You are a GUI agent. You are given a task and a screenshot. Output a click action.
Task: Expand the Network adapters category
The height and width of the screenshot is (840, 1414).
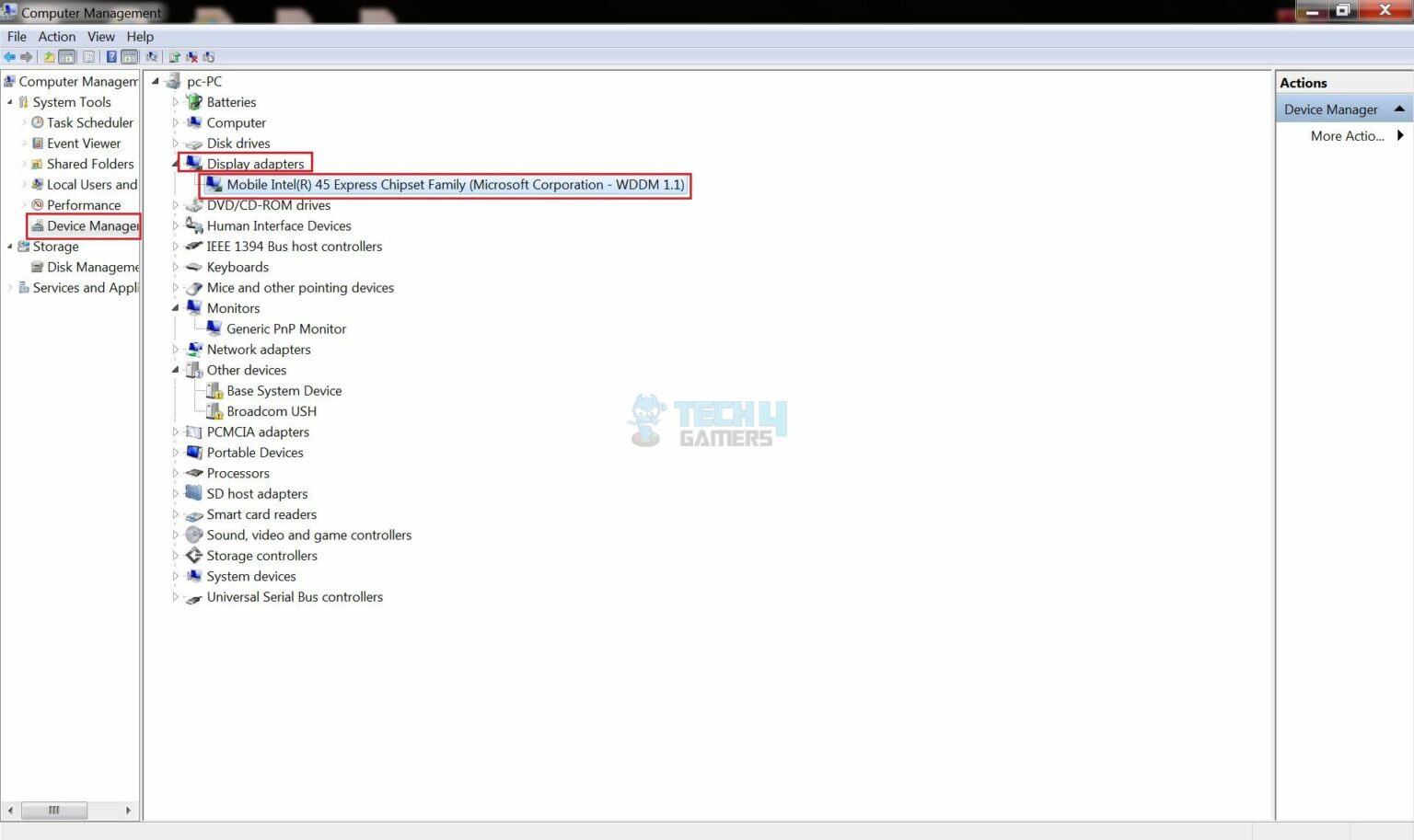click(175, 350)
